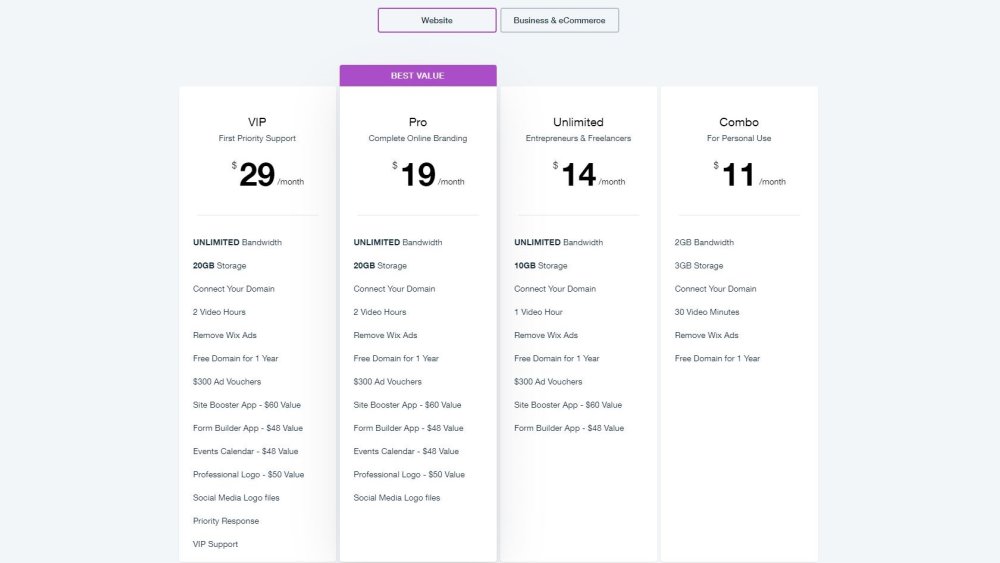The image size is (1000, 563).
Task: Select the Website plans tab
Action: click(437, 20)
